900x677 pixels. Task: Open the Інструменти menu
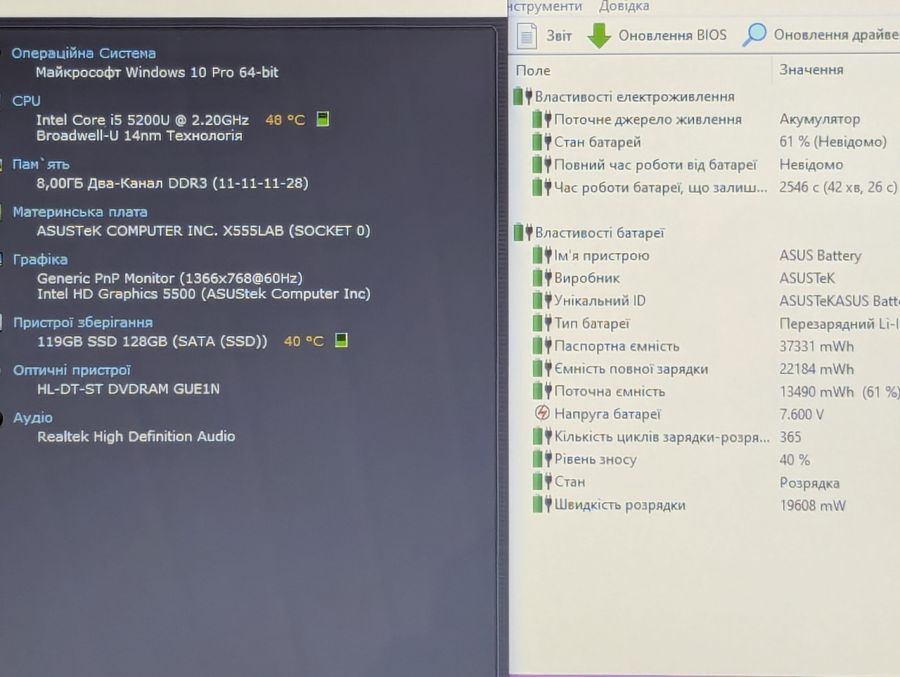click(x=545, y=6)
